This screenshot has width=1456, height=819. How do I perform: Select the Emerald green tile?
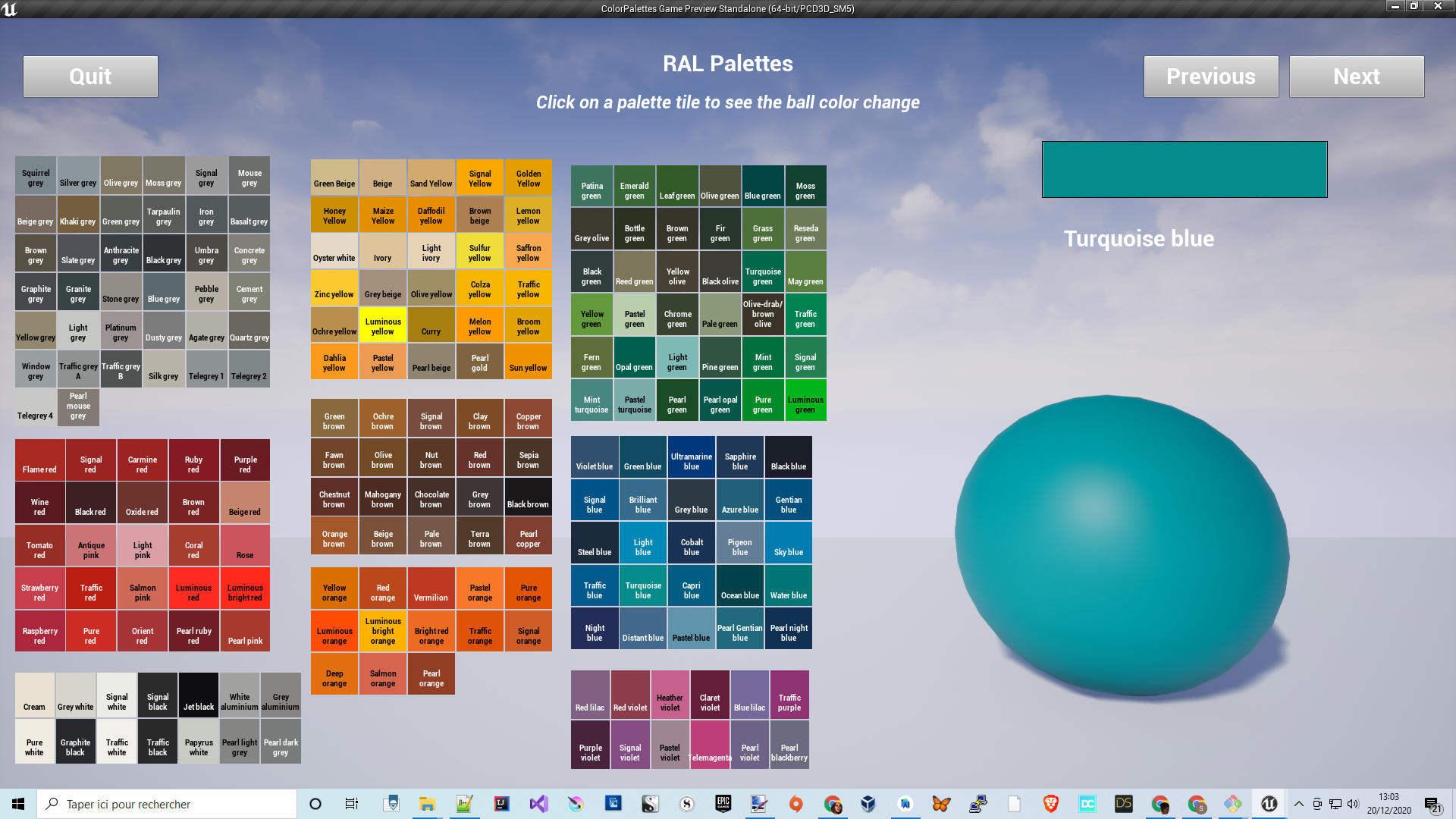pos(635,186)
